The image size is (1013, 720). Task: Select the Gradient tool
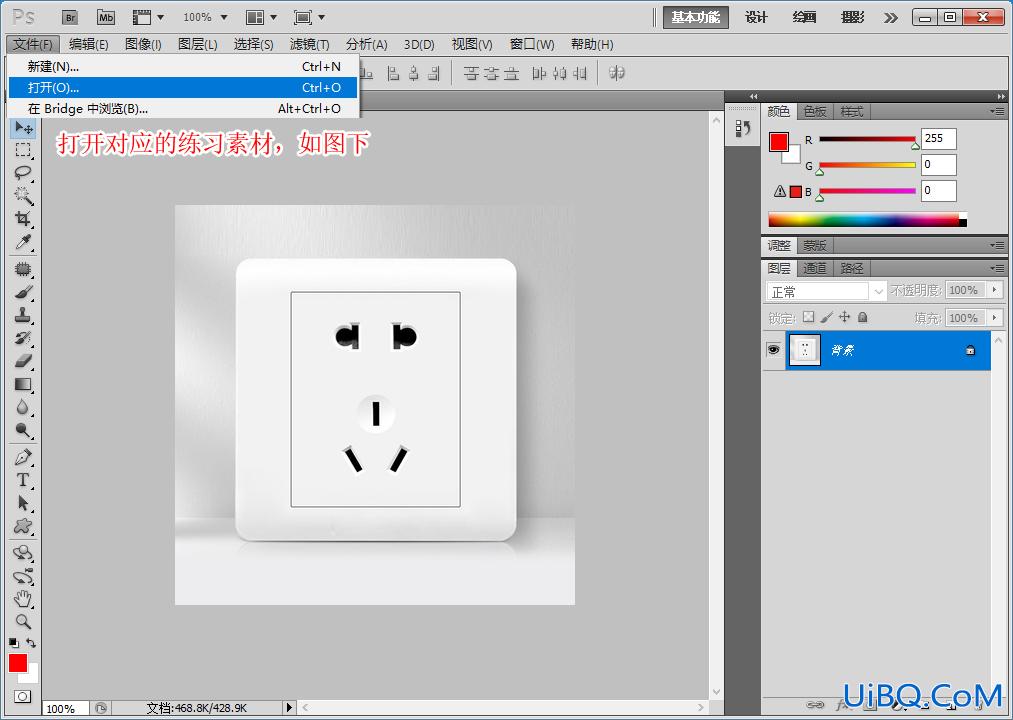point(23,384)
